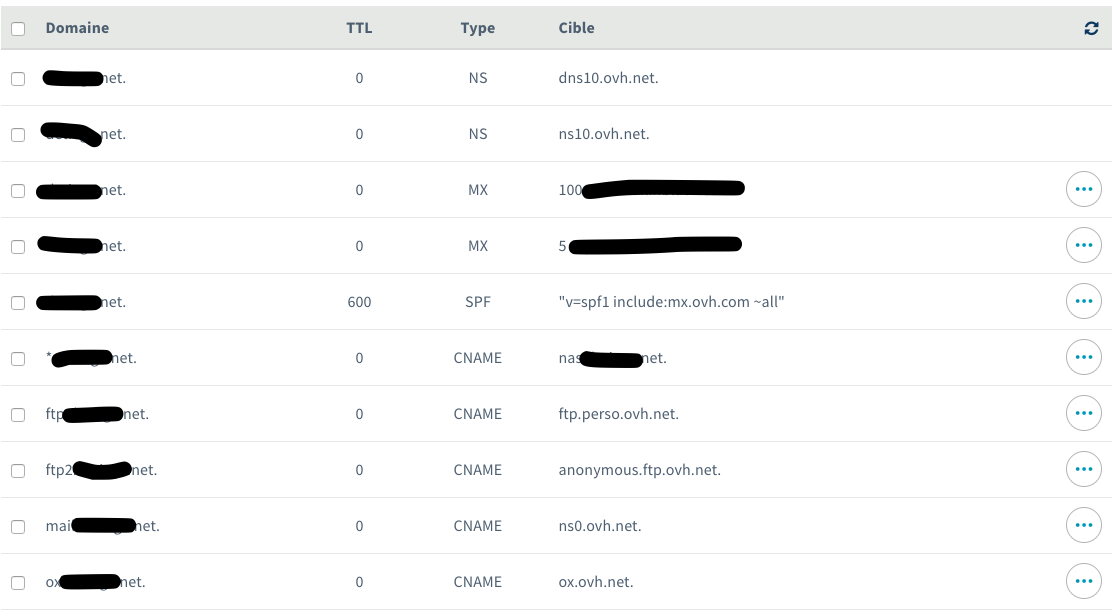Open actions menu for ns0.ovh.net record
The width and height of the screenshot is (1116, 610).
[1084, 525]
